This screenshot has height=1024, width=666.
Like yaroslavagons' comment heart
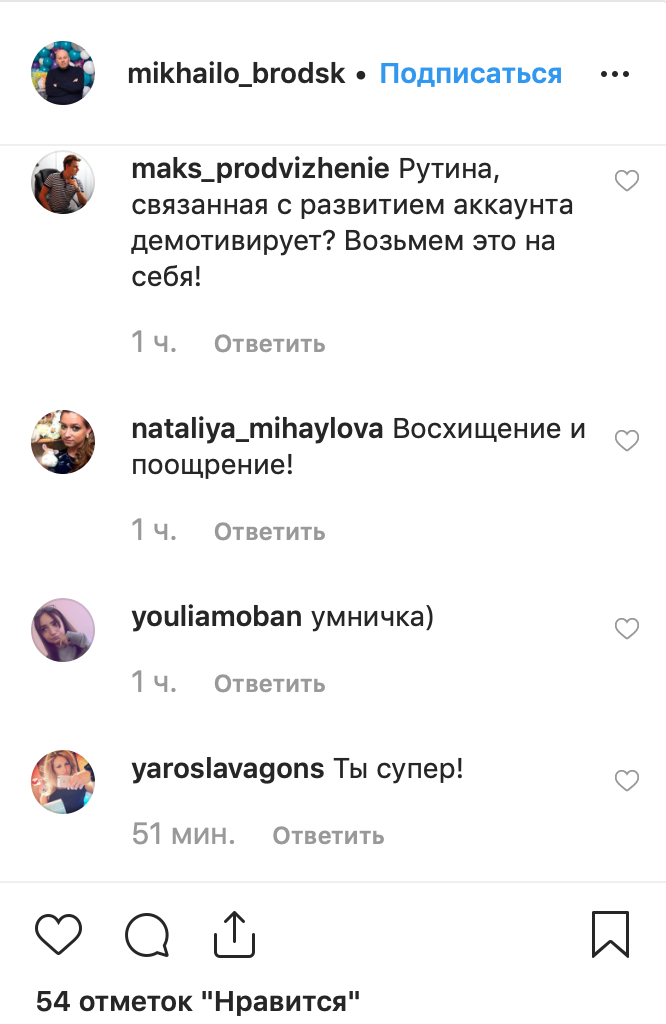(x=627, y=780)
